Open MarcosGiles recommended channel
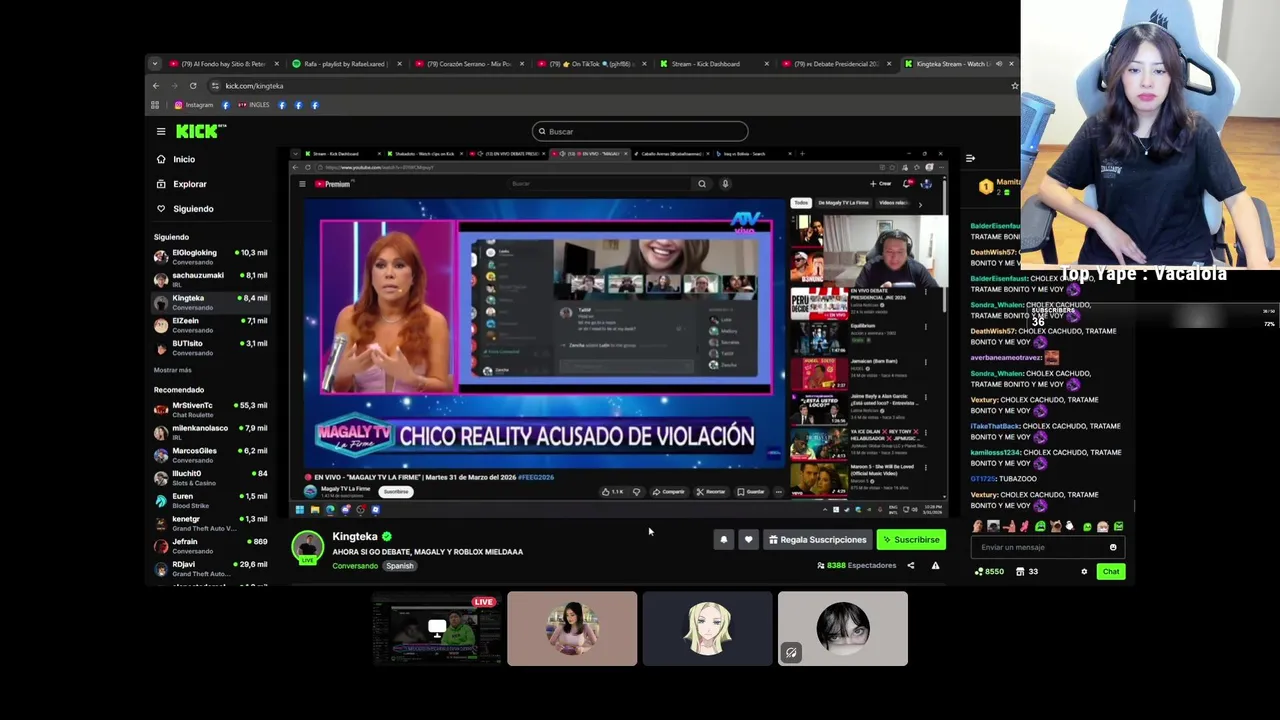 tap(210, 454)
